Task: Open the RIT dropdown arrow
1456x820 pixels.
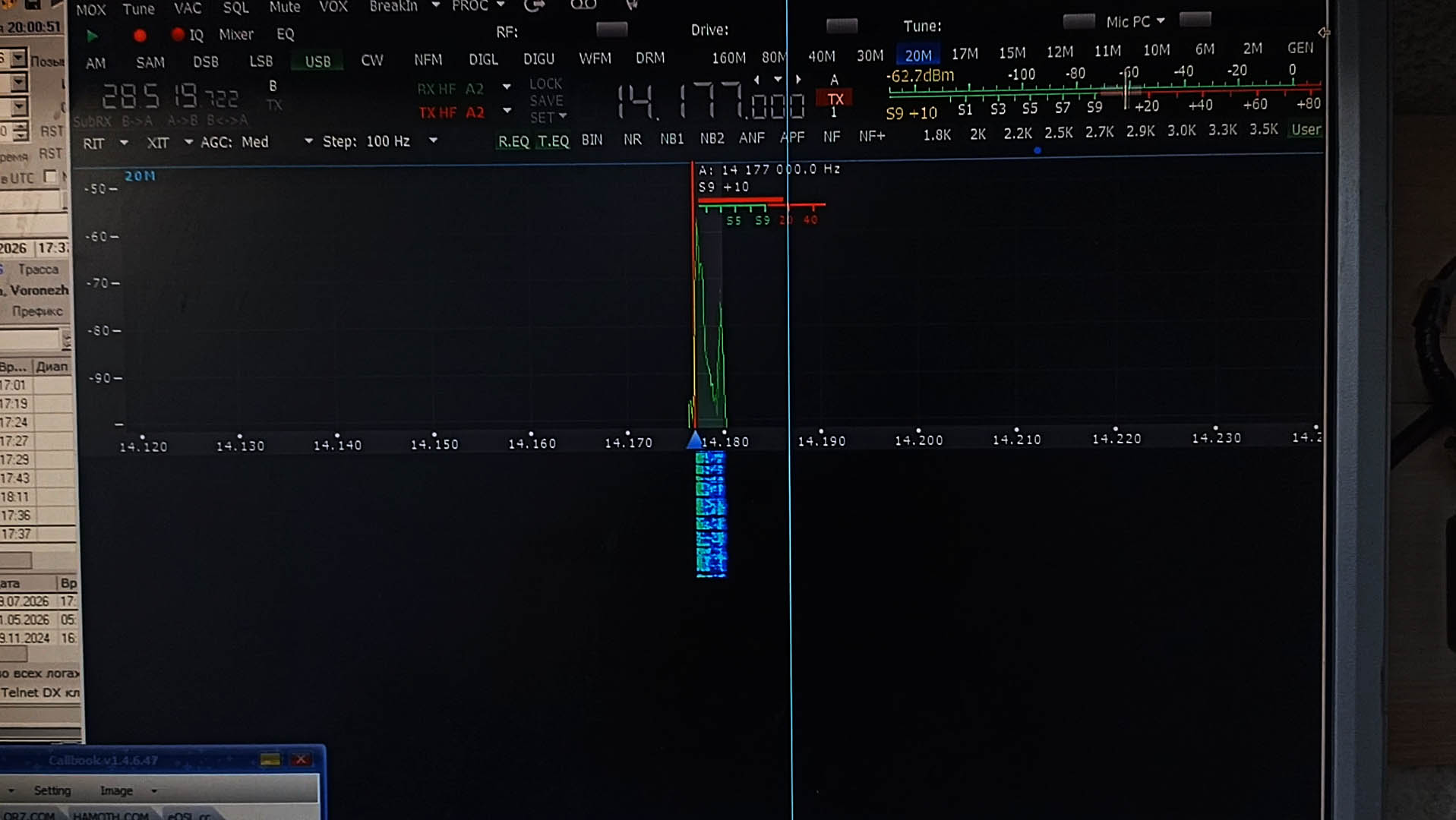Action: coord(124,142)
